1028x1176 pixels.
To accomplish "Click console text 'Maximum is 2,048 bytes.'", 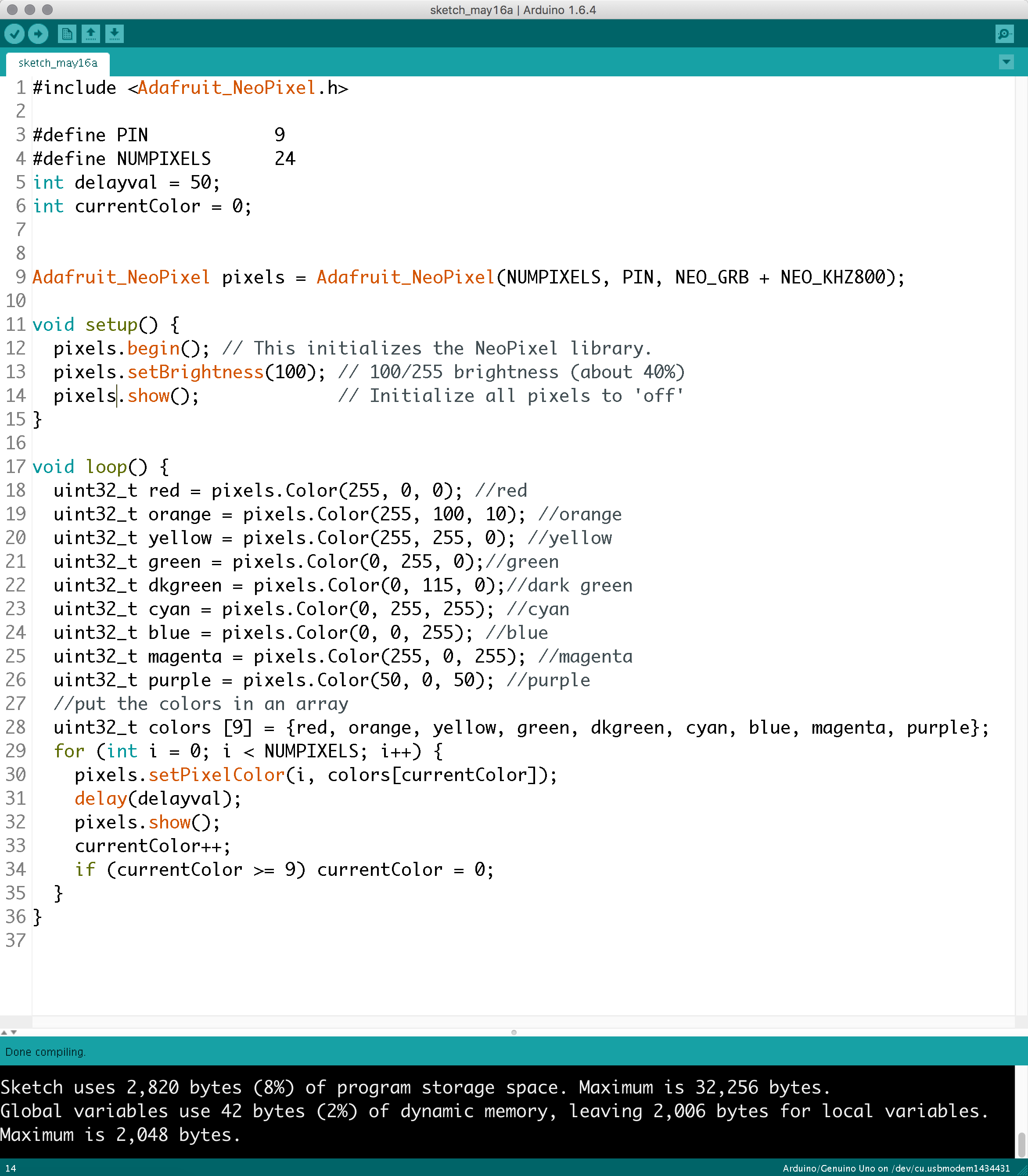I will pos(120,1135).
